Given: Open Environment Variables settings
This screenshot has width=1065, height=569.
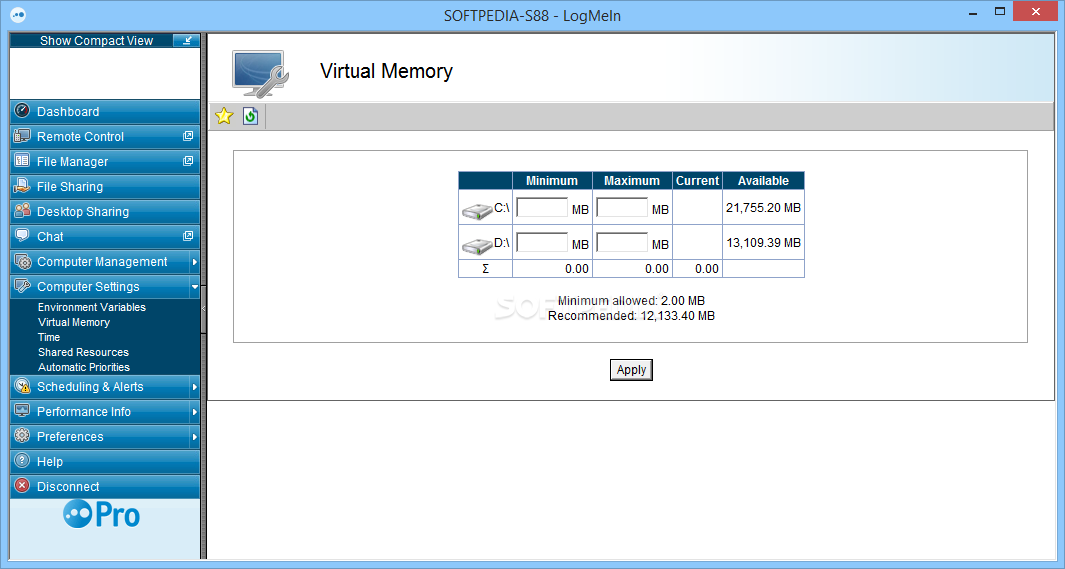Looking at the screenshot, I should coord(92,307).
